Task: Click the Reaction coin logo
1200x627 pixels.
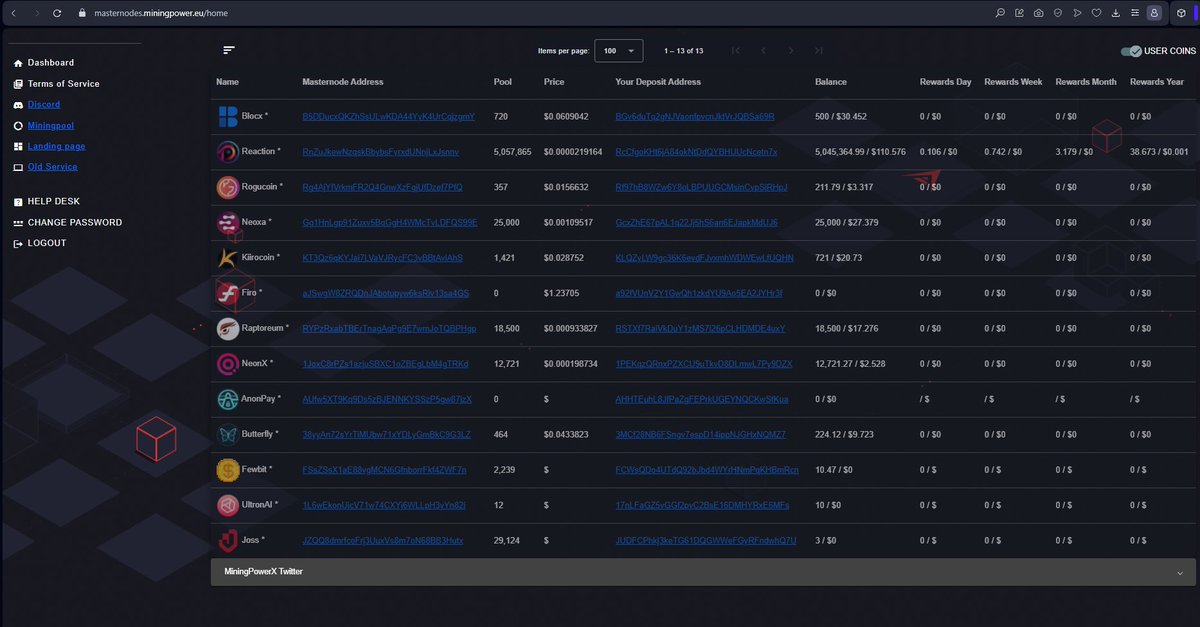Action: coord(227,152)
